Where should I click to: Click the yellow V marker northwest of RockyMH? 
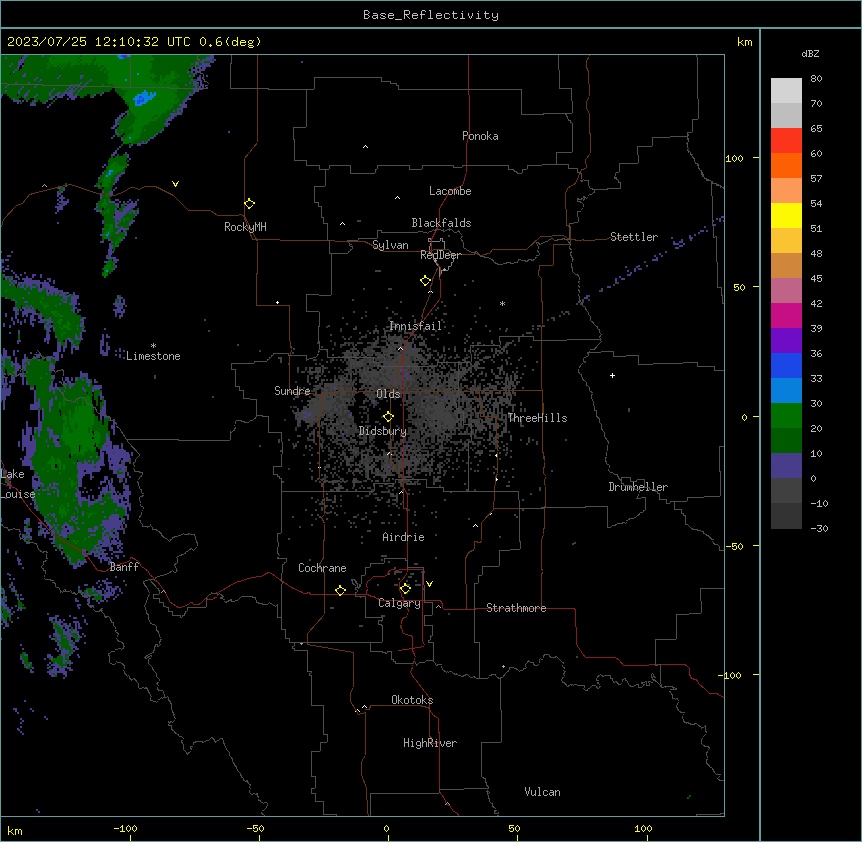(175, 184)
